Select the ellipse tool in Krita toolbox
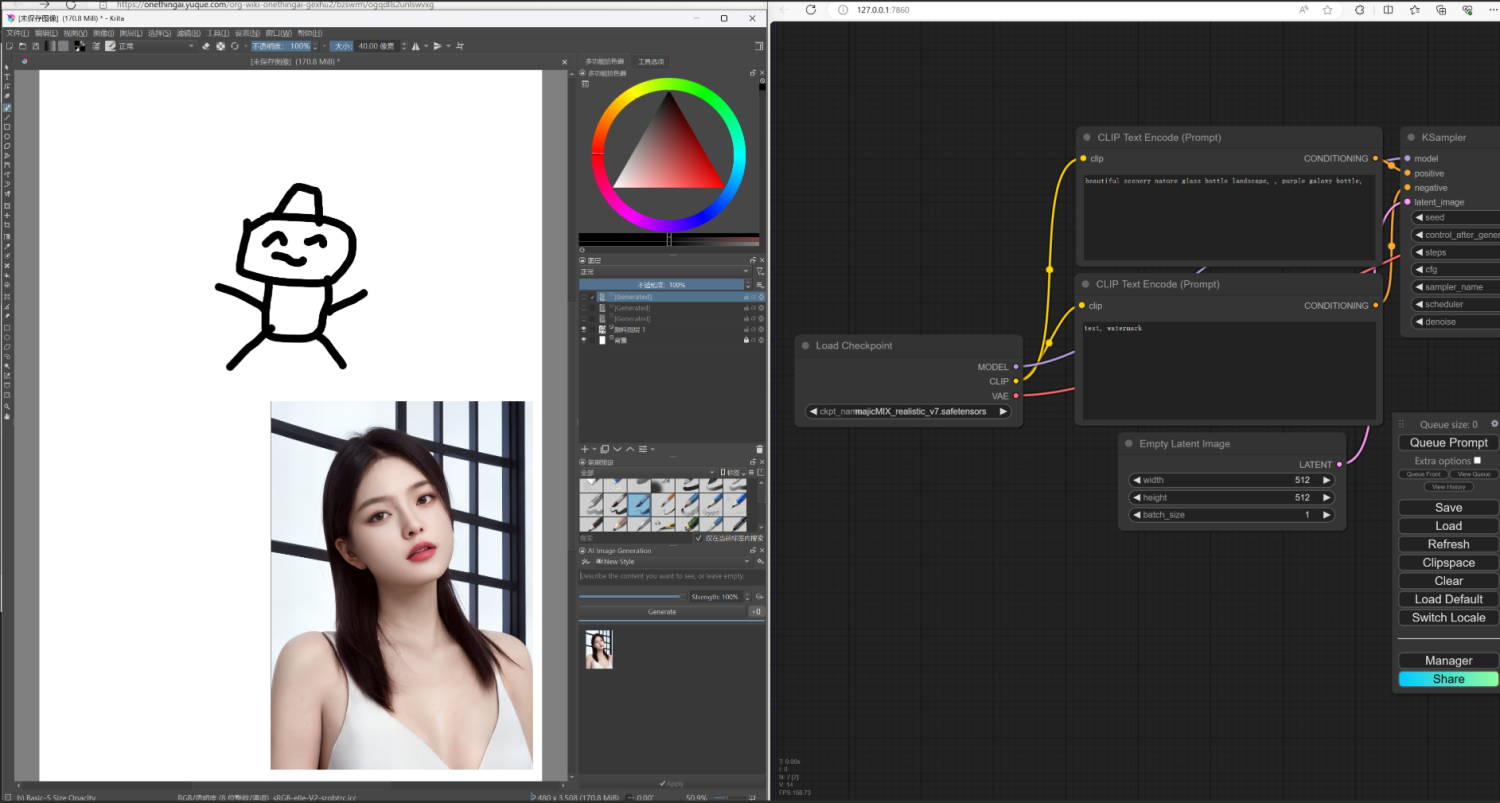The height and width of the screenshot is (803, 1500). coord(7,136)
